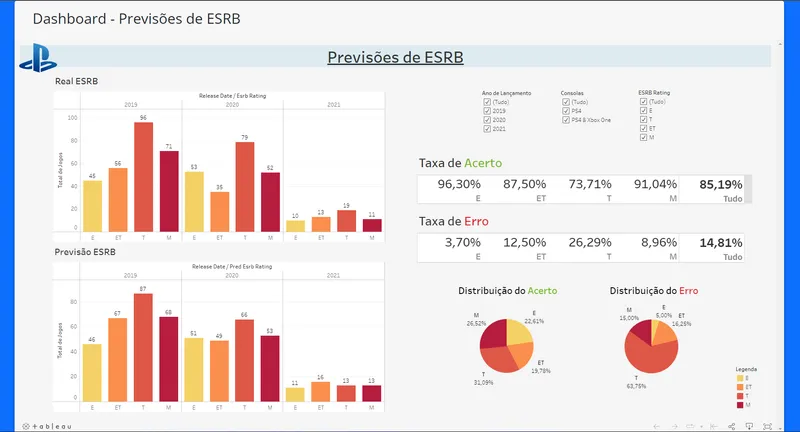This screenshot has width=800, height=432.
Task: Click the scrollbar beside the Taxa de Acerto table
Action: pyautogui.click(x=748, y=189)
